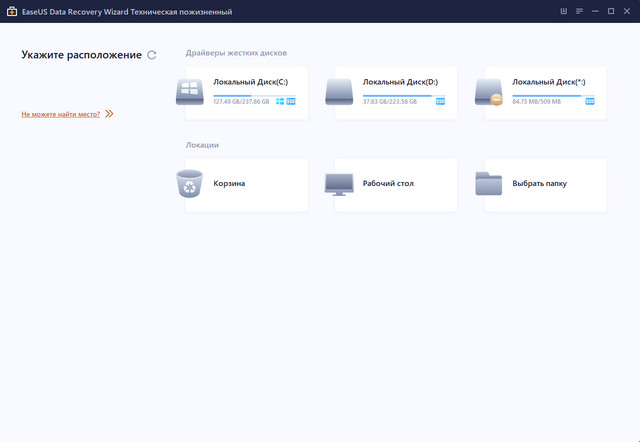Click the SSD badge on Локальный Диск(*:)
Viewport: 640px width, 442px height.
tap(589, 101)
